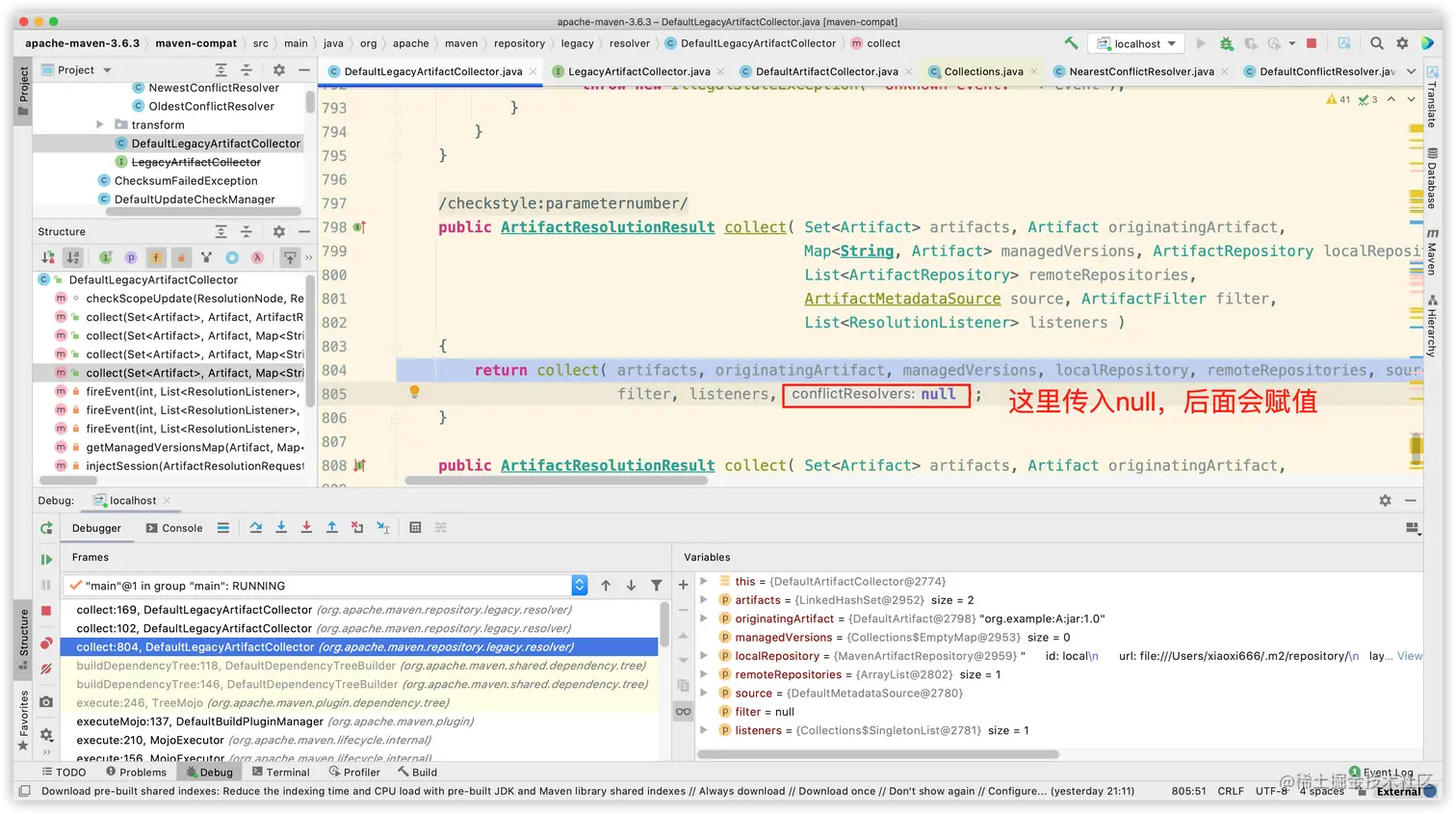
Task: Click View Breakpoints icon
Action: coord(46,643)
